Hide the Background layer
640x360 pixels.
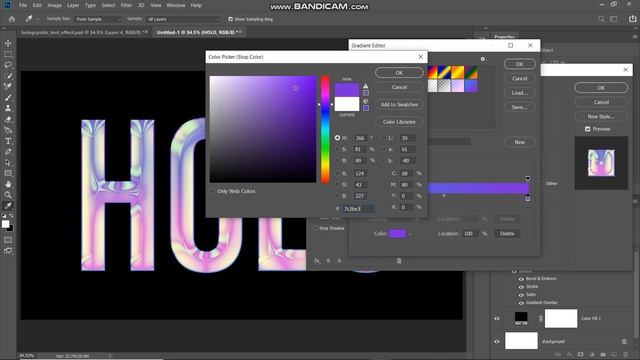tap(497, 341)
